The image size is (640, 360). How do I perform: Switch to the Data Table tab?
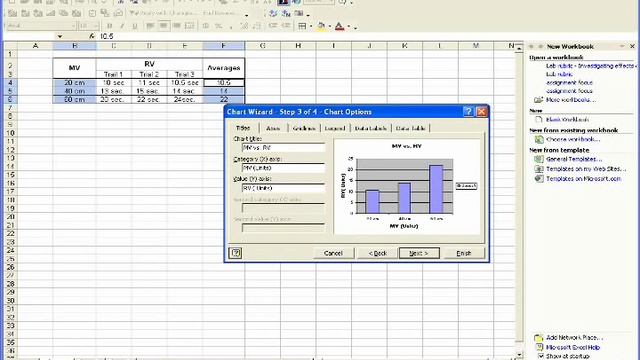click(411, 128)
